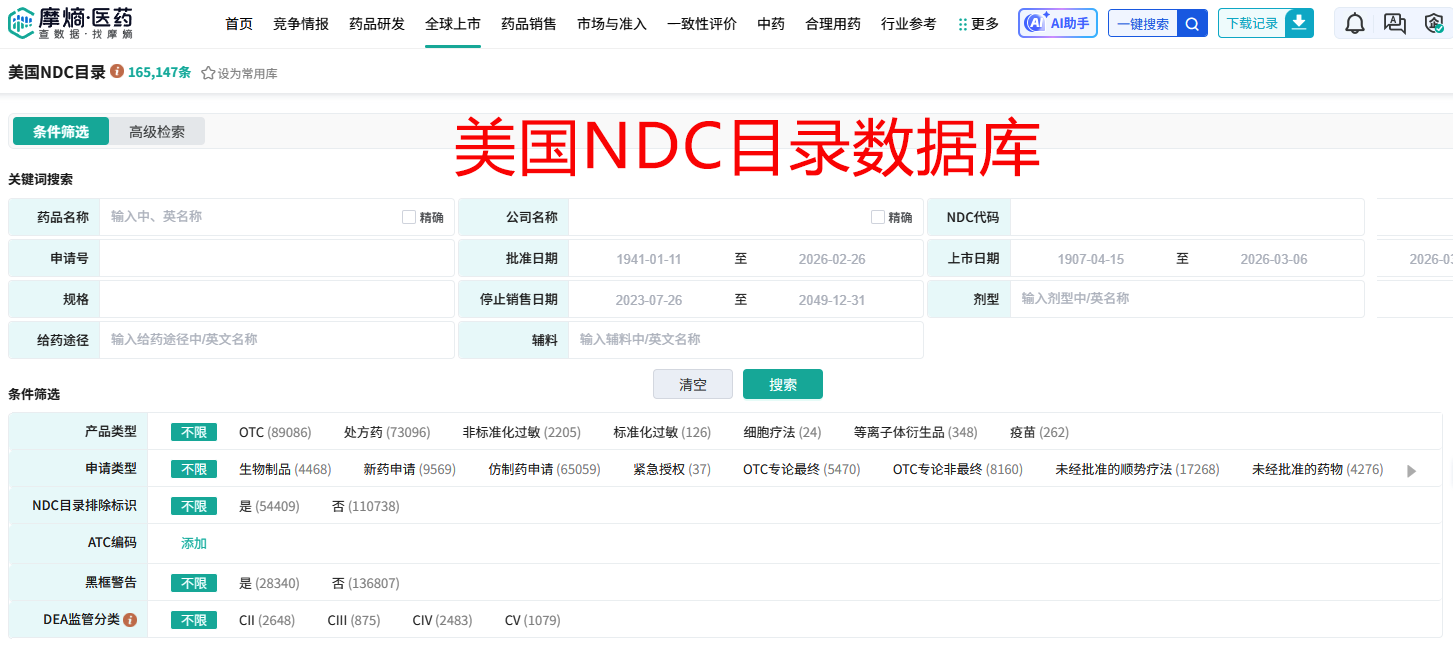Click 一键搜索 box
This screenshot has width=1453, height=653.
click(1143, 24)
